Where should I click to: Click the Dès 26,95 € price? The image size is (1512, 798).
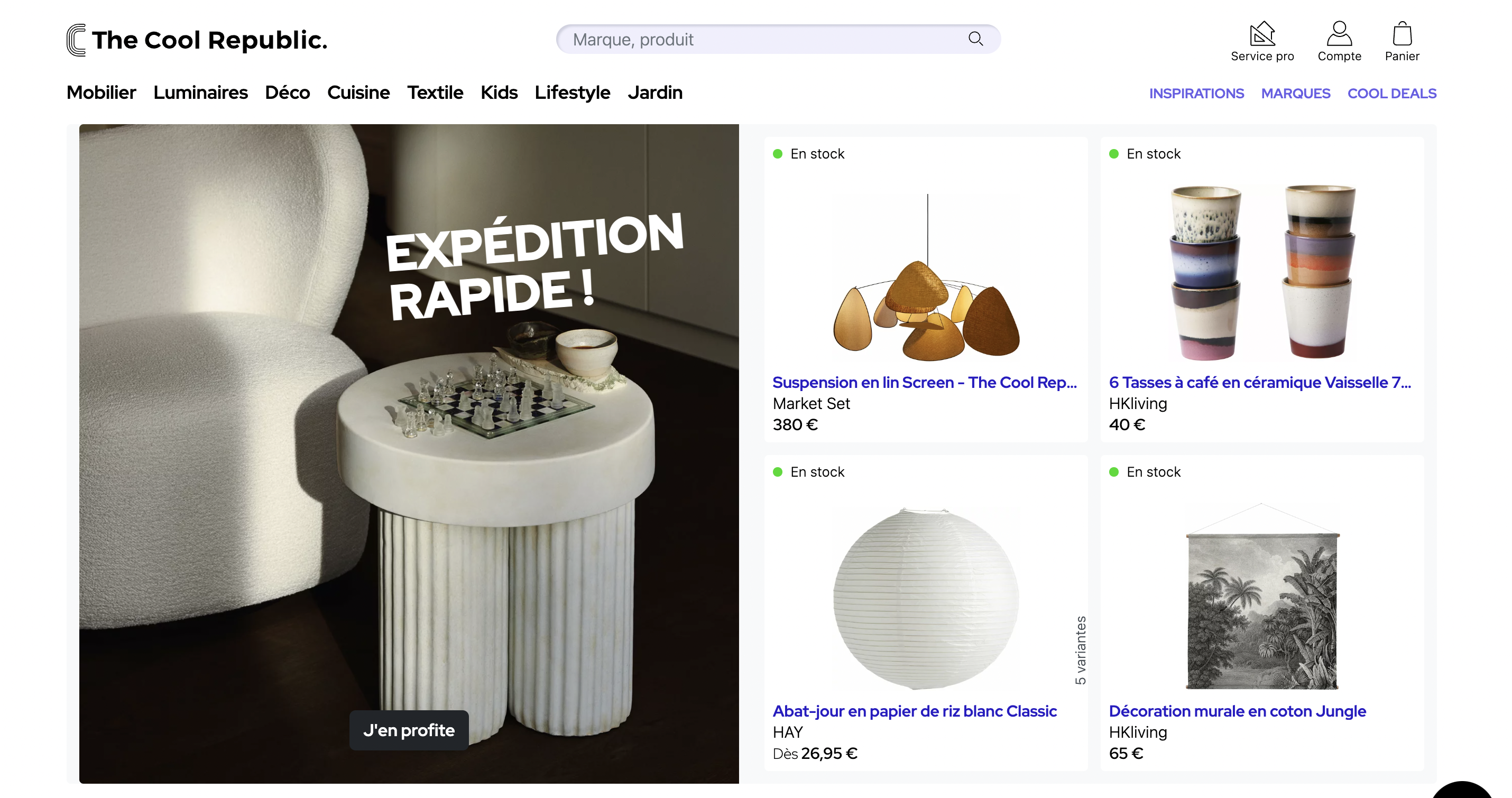[815, 754]
